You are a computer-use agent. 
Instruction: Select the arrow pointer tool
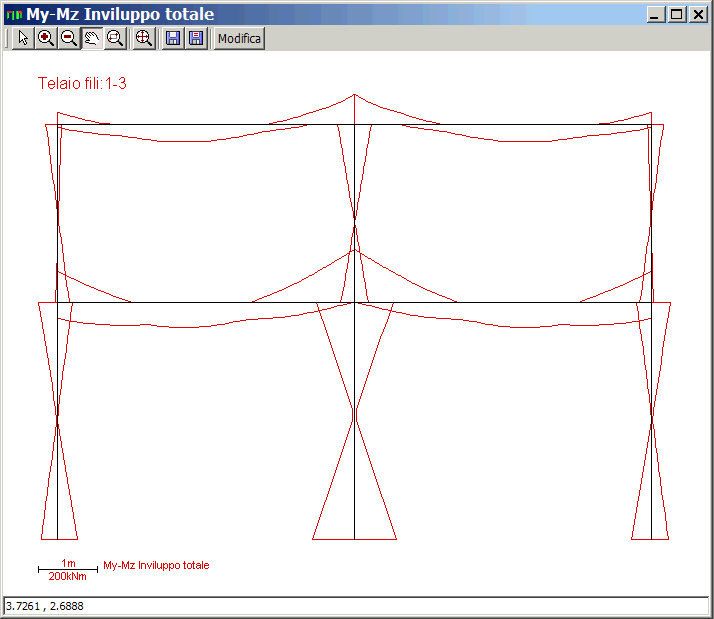pos(23,38)
